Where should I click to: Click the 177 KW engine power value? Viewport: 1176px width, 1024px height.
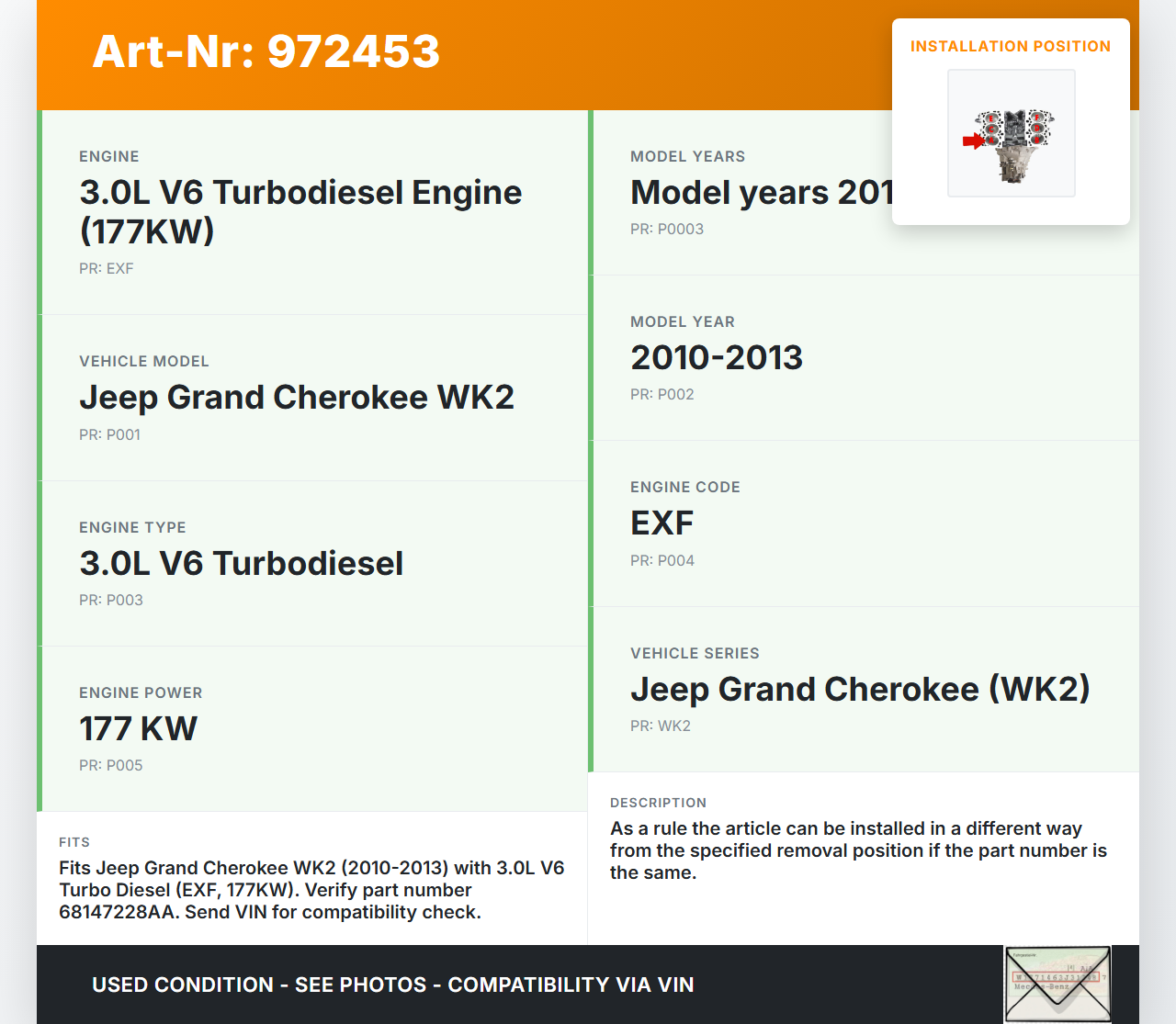point(138,728)
